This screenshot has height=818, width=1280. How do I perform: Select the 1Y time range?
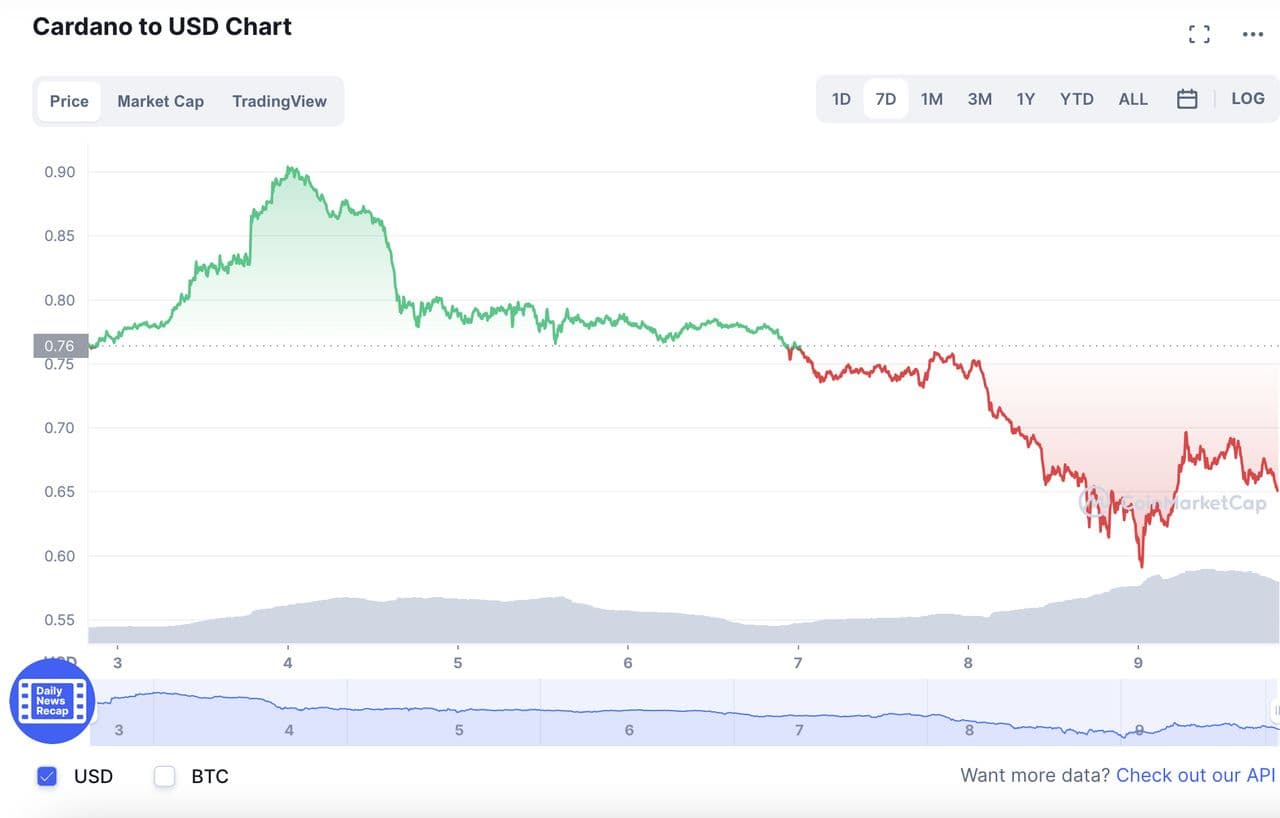(1025, 99)
